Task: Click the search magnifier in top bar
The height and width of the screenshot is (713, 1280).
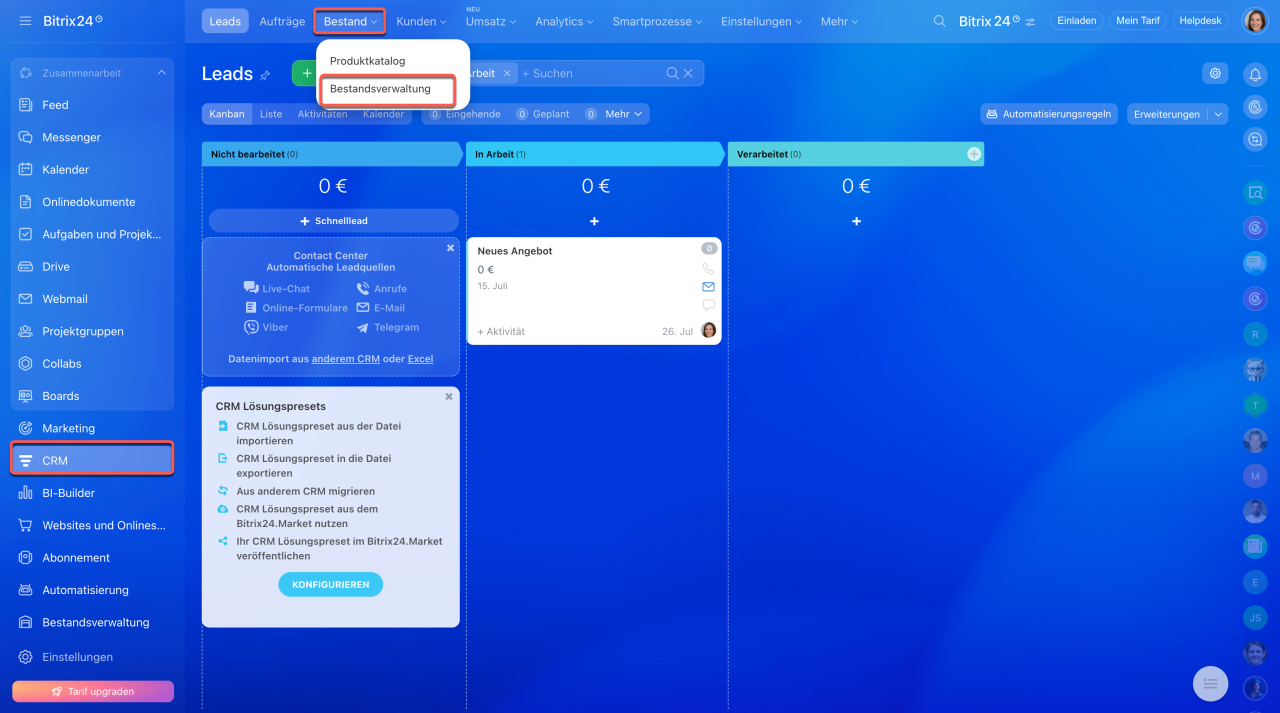Action: tap(939, 21)
